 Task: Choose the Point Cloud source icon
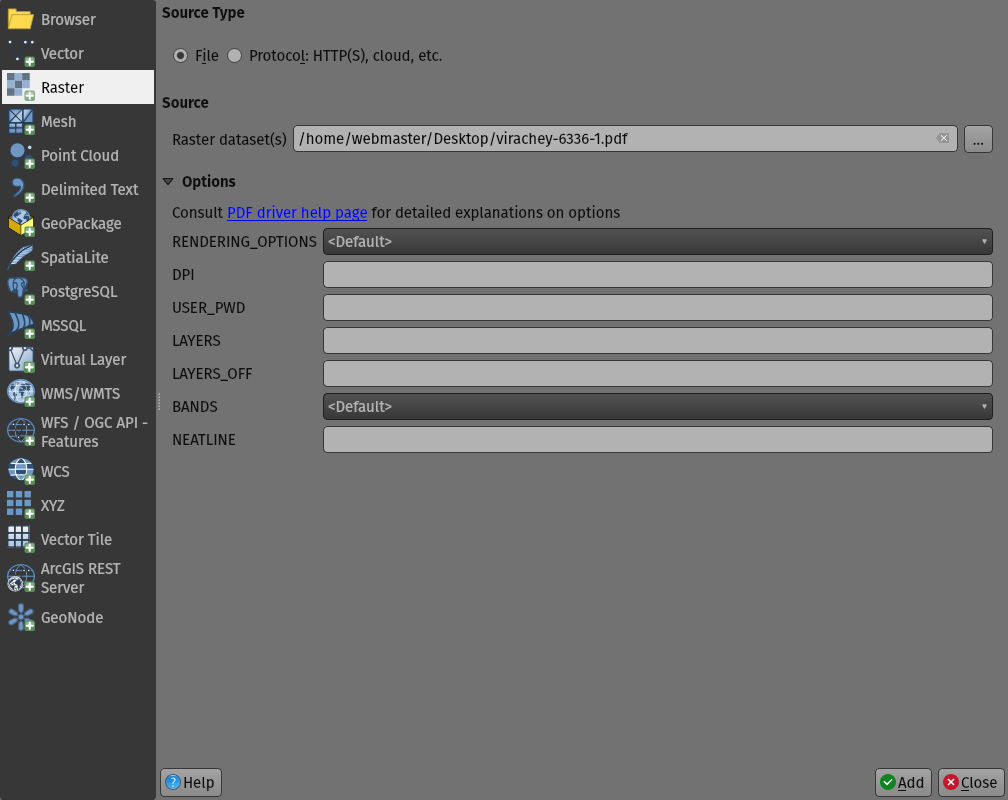pos(21,156)
